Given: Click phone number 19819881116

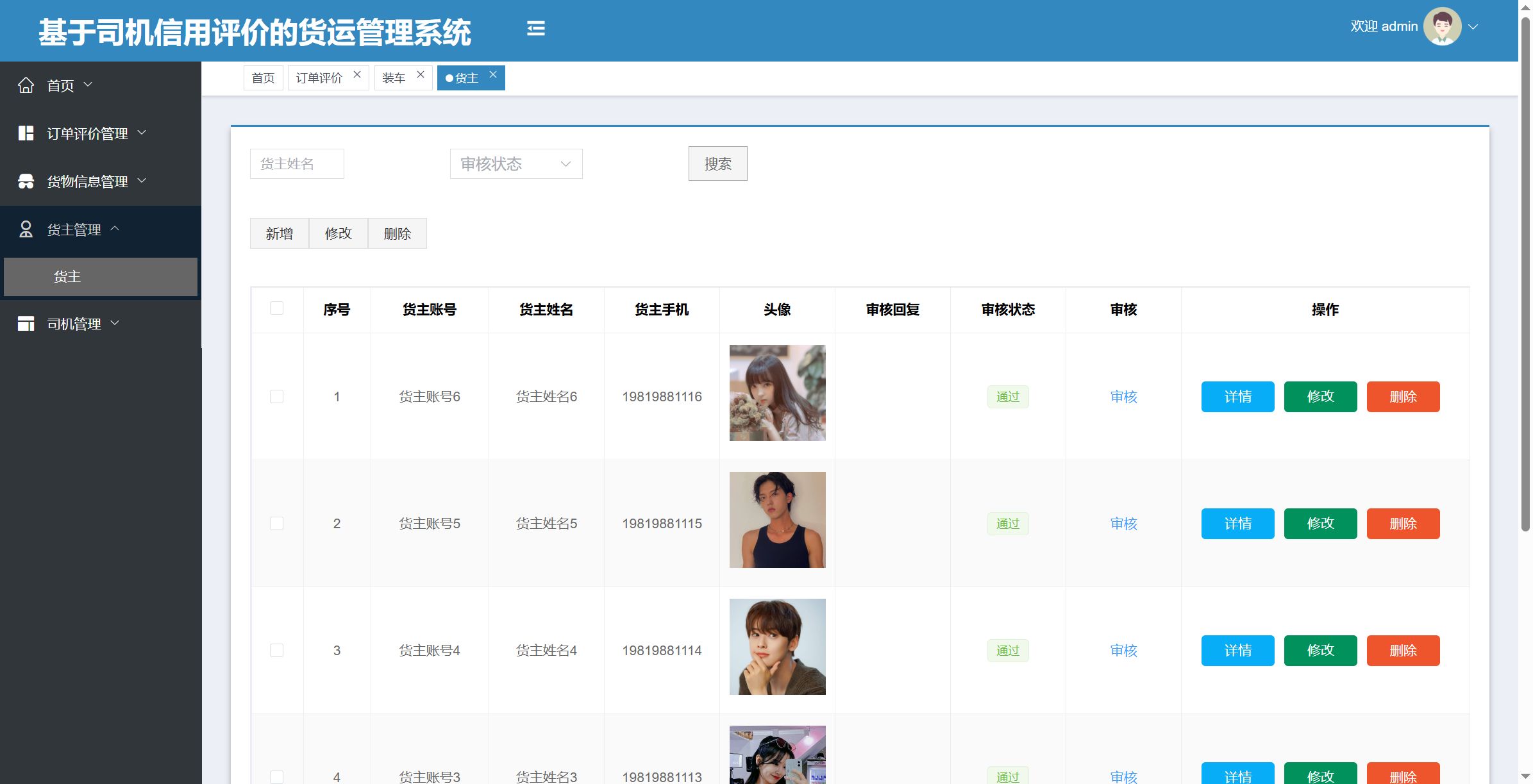Looking at the screenshot, I should point(662,397).
